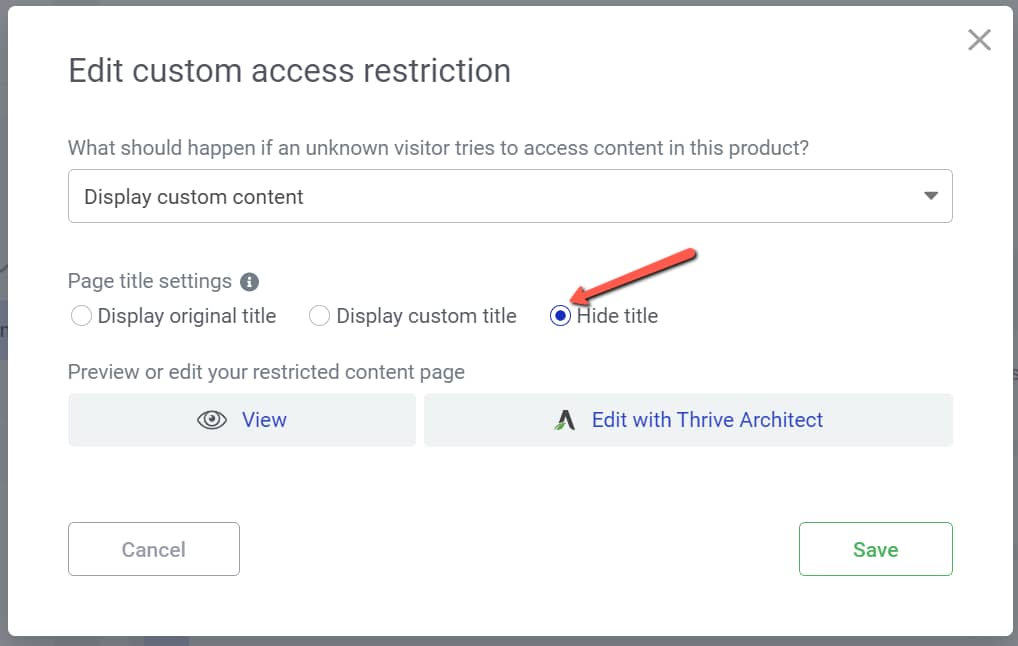Click the 'Display original title' label text
This screenshot has height=646, width=1018.
[x=187, y=316]
